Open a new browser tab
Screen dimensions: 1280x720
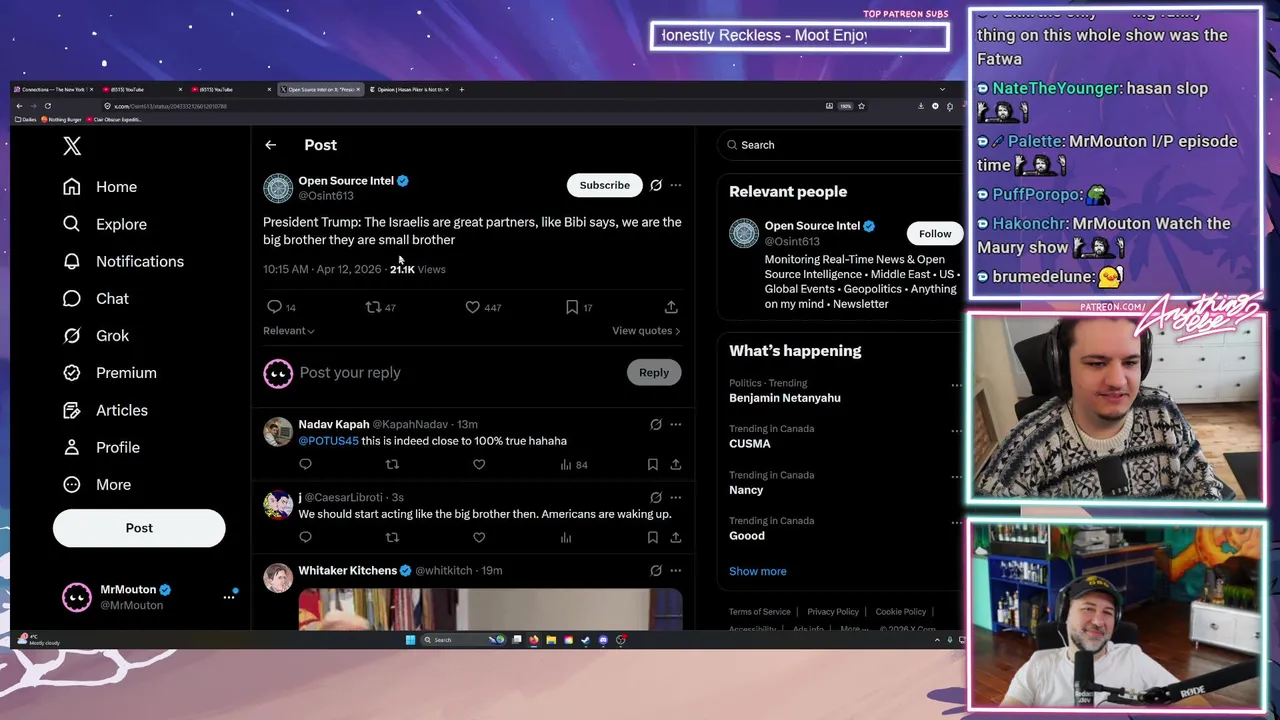click(461, 89)
